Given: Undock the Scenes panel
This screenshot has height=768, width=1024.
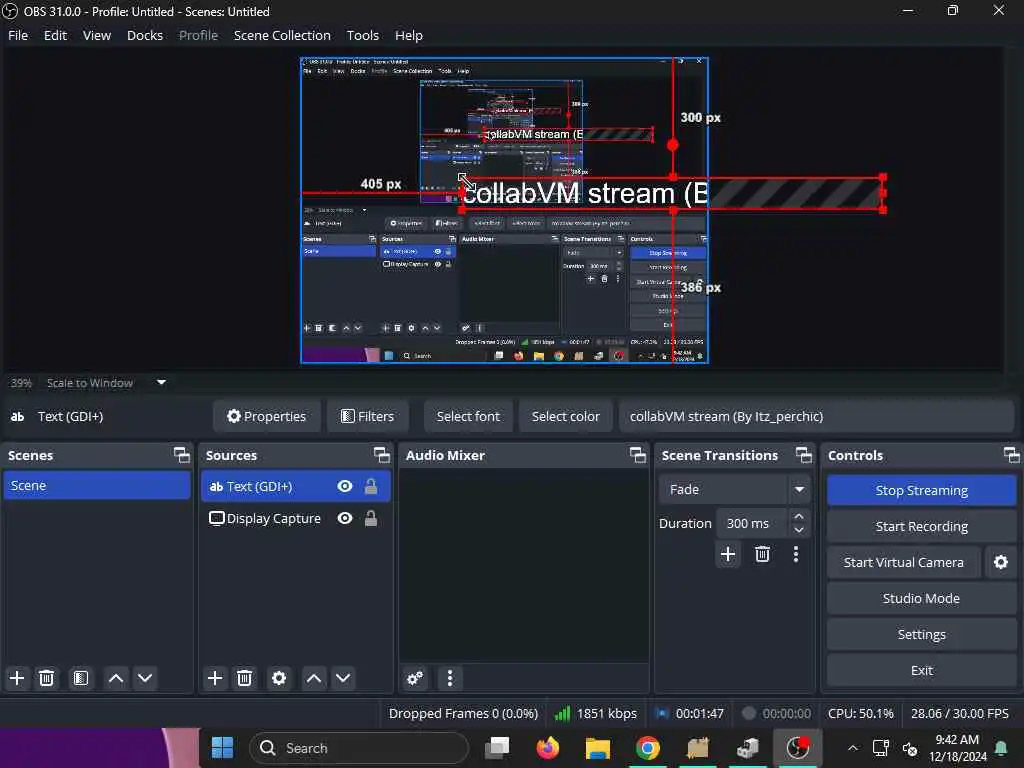Looking at the screenshot, I should coord(182,455).
